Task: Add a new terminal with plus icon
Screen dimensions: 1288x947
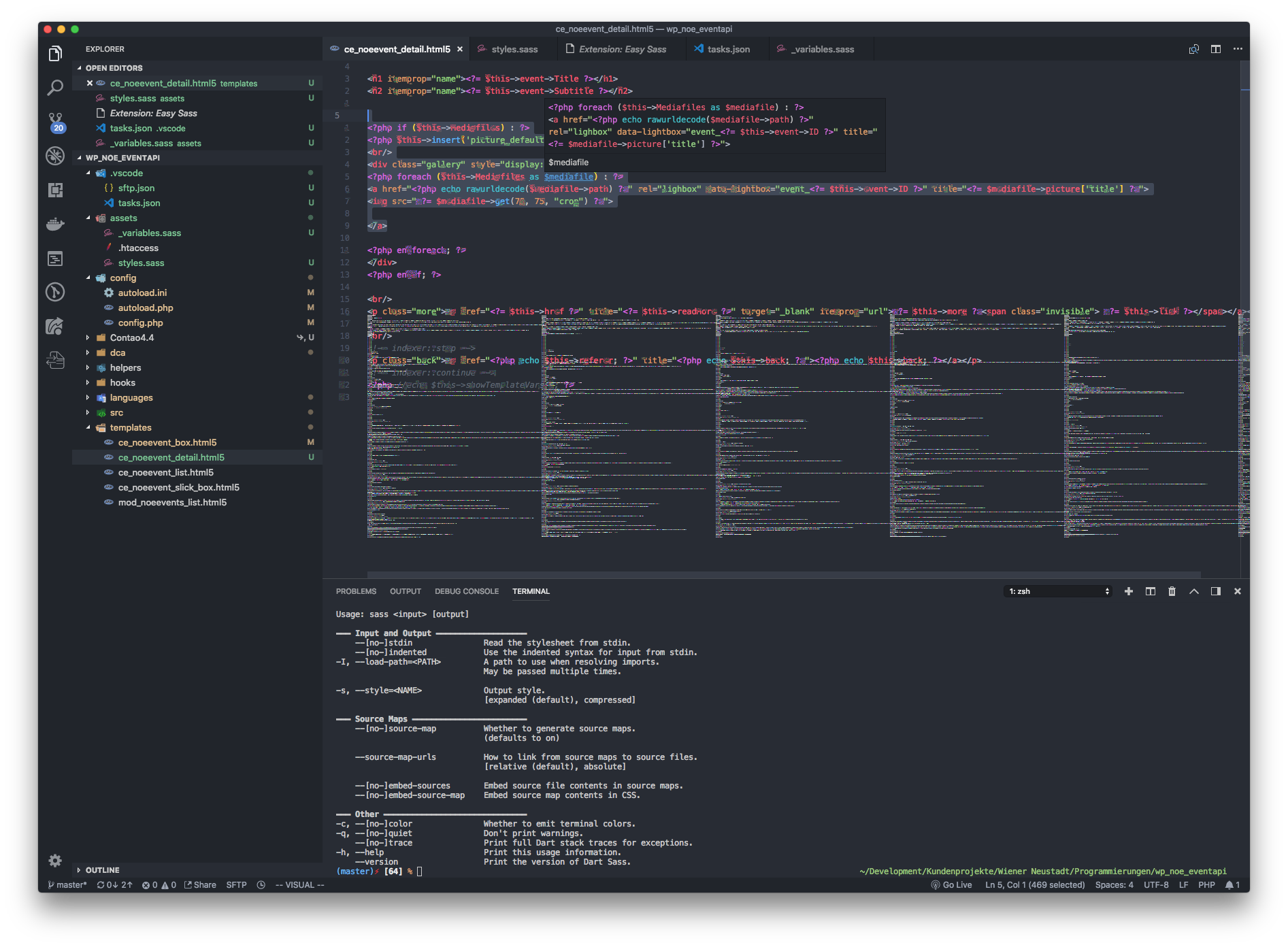Action: [x=1129, y=591]
